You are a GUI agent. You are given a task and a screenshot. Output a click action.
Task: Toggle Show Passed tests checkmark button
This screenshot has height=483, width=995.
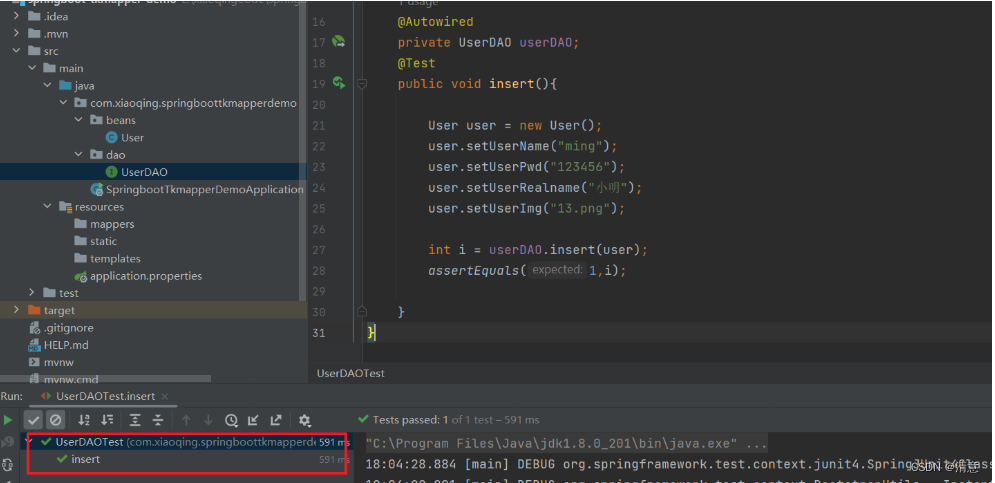point(34,420)
